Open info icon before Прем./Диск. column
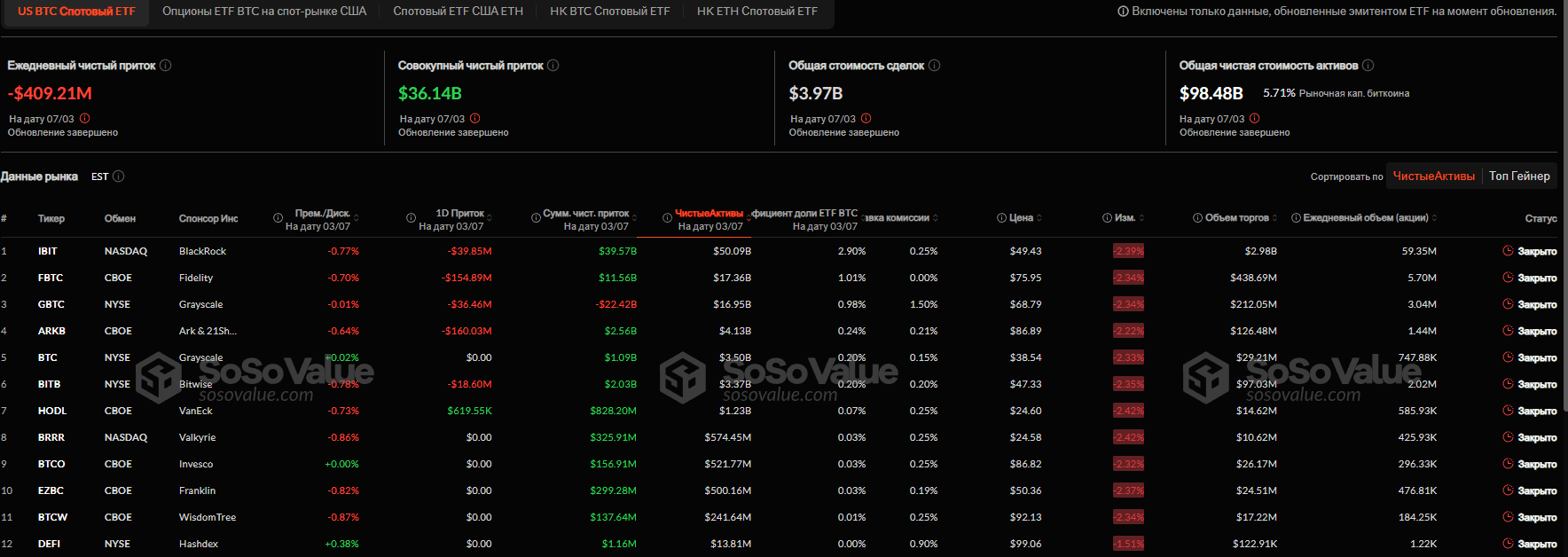1568x557 pixels. (x=278, y=218)
